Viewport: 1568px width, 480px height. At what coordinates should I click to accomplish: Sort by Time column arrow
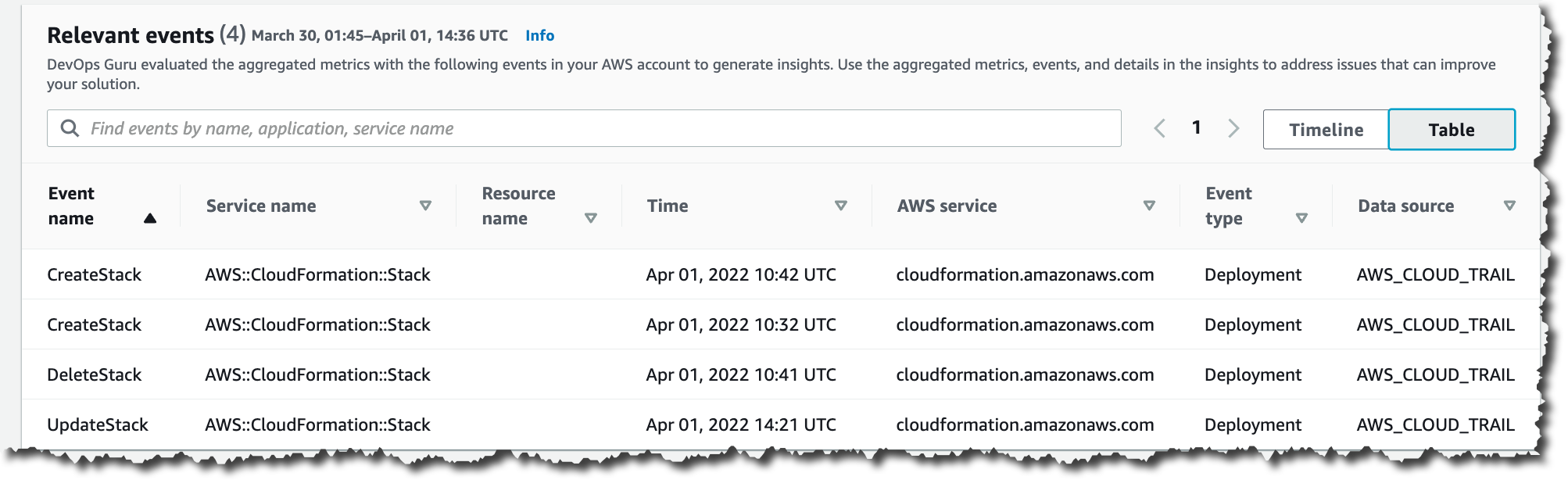tap(841, 206)
